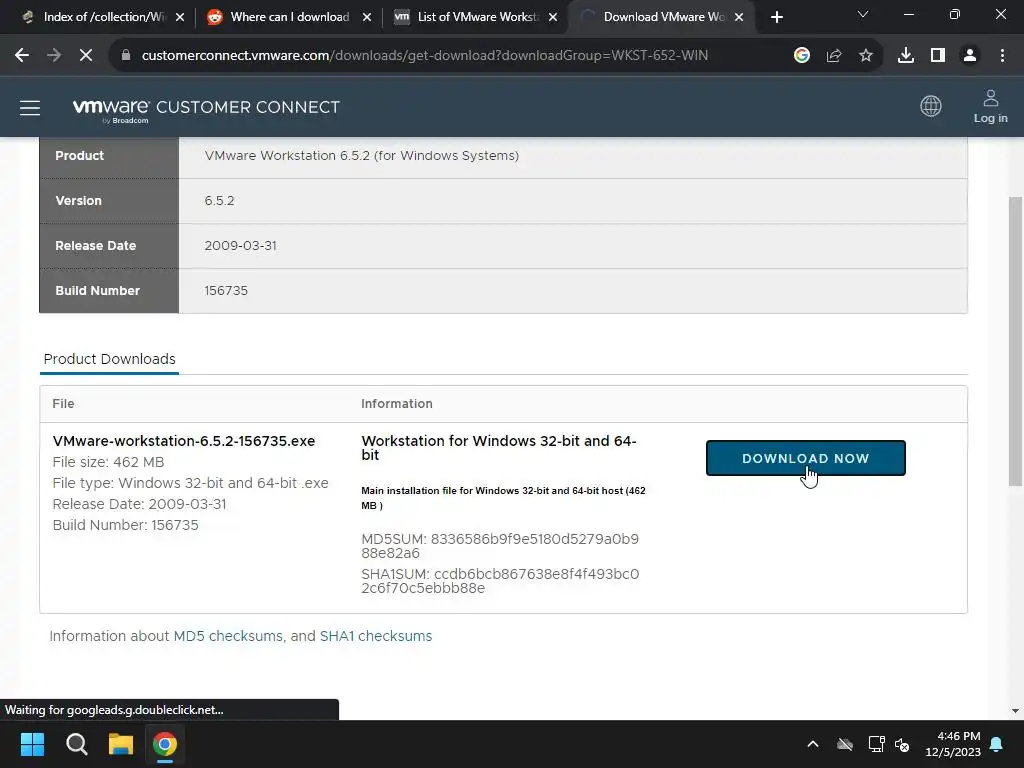Toggle the Chrome side panel
The image size is (1024, 768).
[x=938, y=56]
